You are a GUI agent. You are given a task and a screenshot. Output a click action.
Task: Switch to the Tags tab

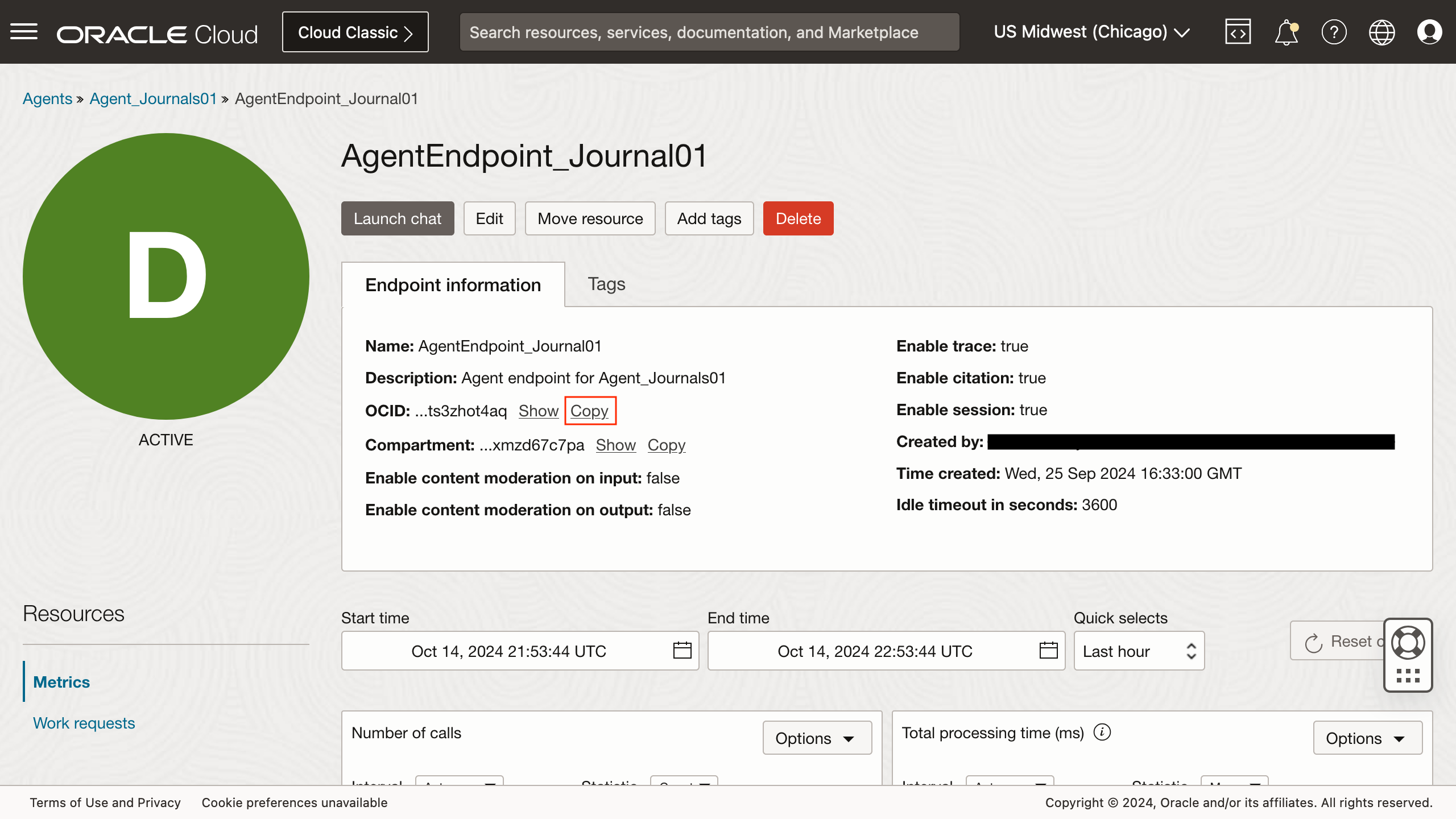pos(605,283)
